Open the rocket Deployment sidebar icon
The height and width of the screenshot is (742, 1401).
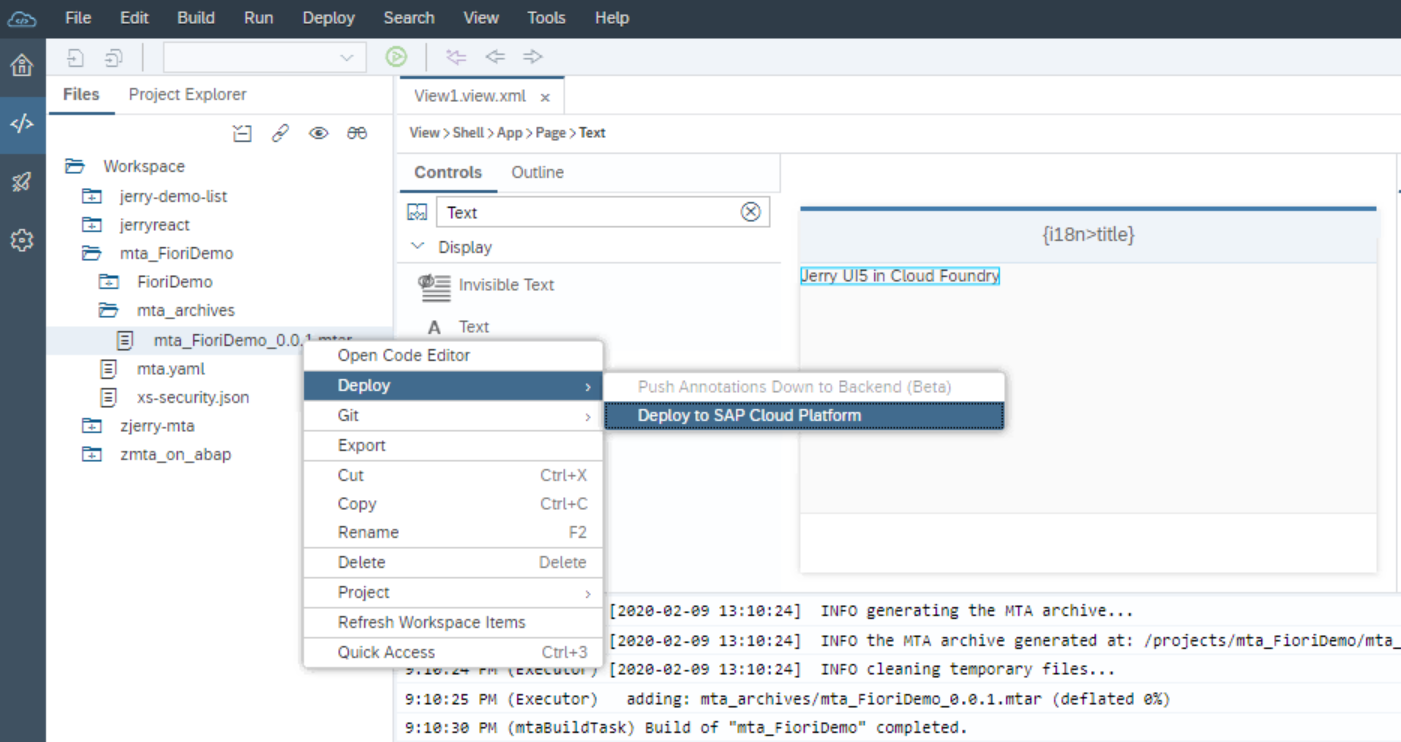pyautogui.click(x=22, y=182)
